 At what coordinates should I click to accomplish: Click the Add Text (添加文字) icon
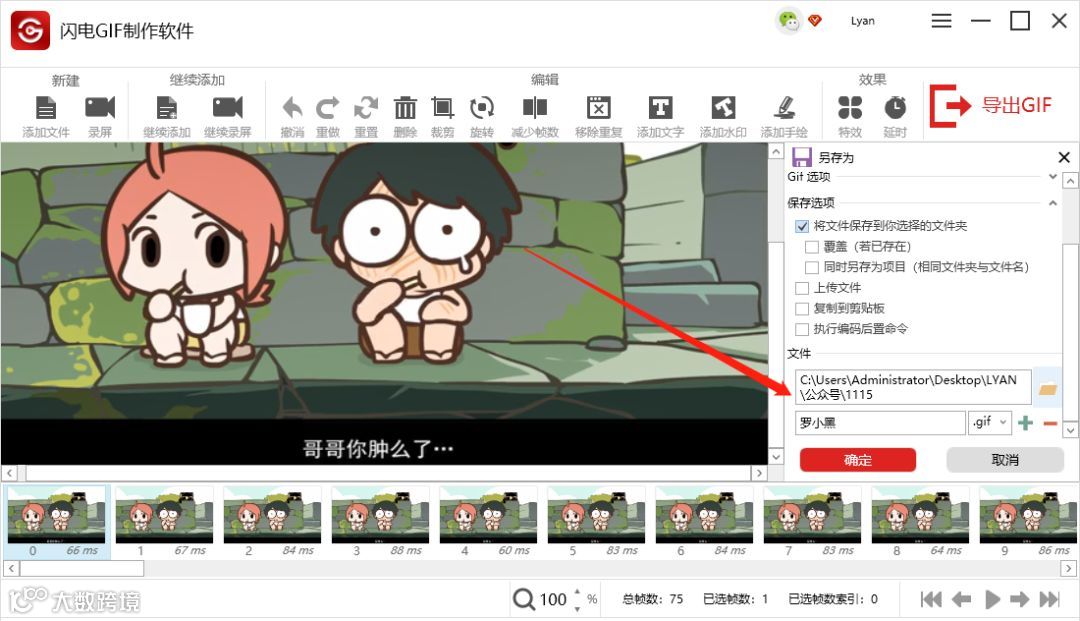click(660, 108)
